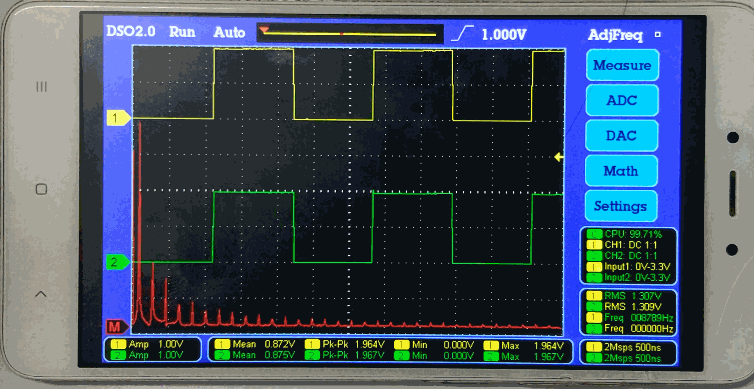The image size is (754, 389).
Task: Tap the rising edge trigger icon
Action: pyautogui.click(x=463, y=34)
